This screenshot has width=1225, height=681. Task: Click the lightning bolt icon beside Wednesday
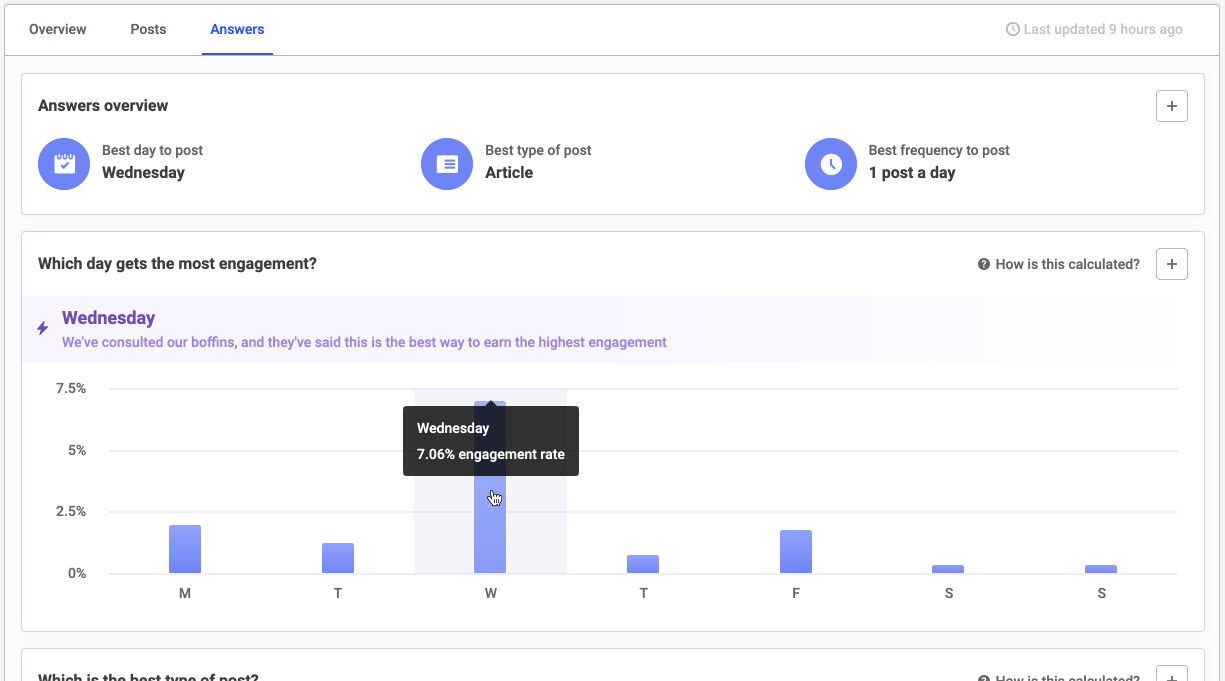tap(41, 328)
